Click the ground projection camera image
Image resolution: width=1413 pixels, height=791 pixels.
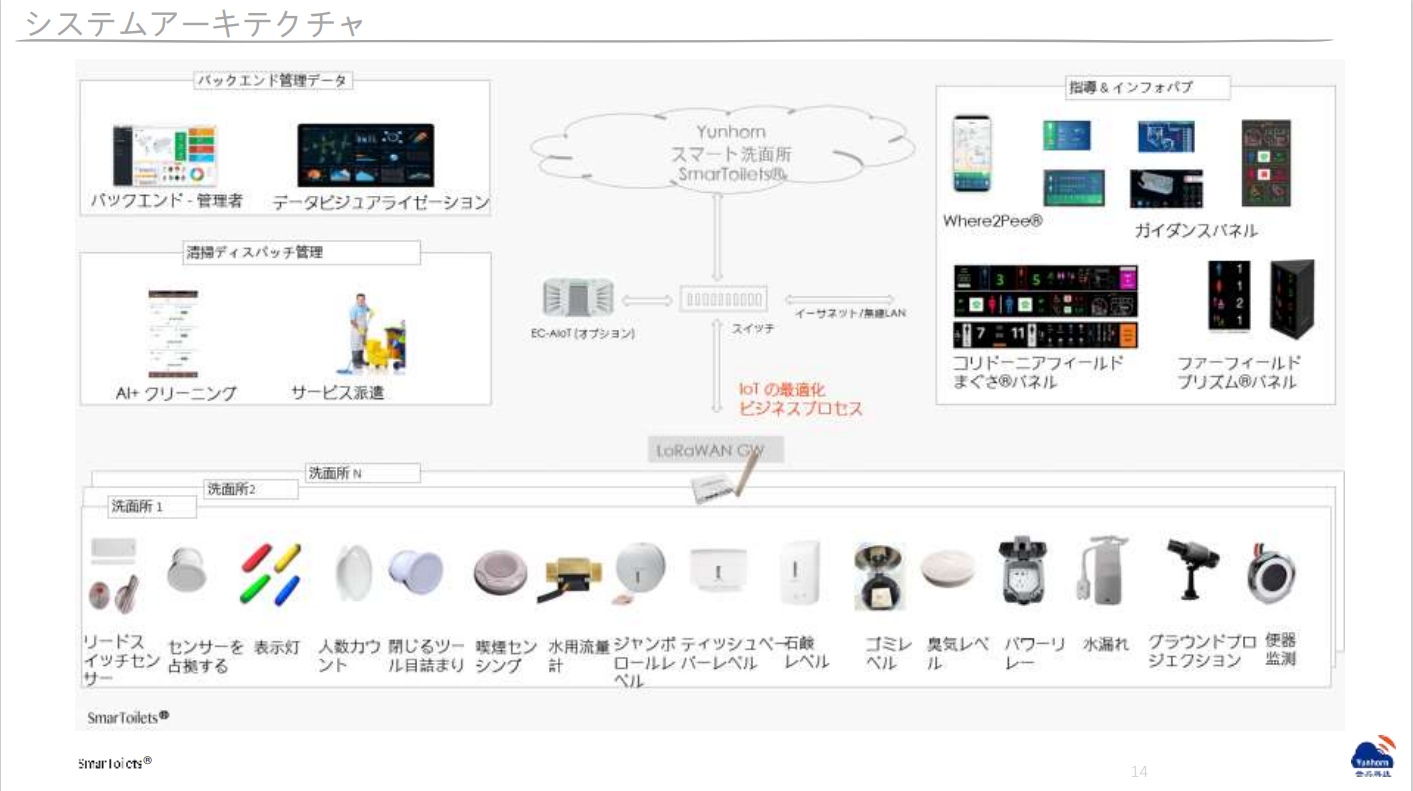(1190, 568)
